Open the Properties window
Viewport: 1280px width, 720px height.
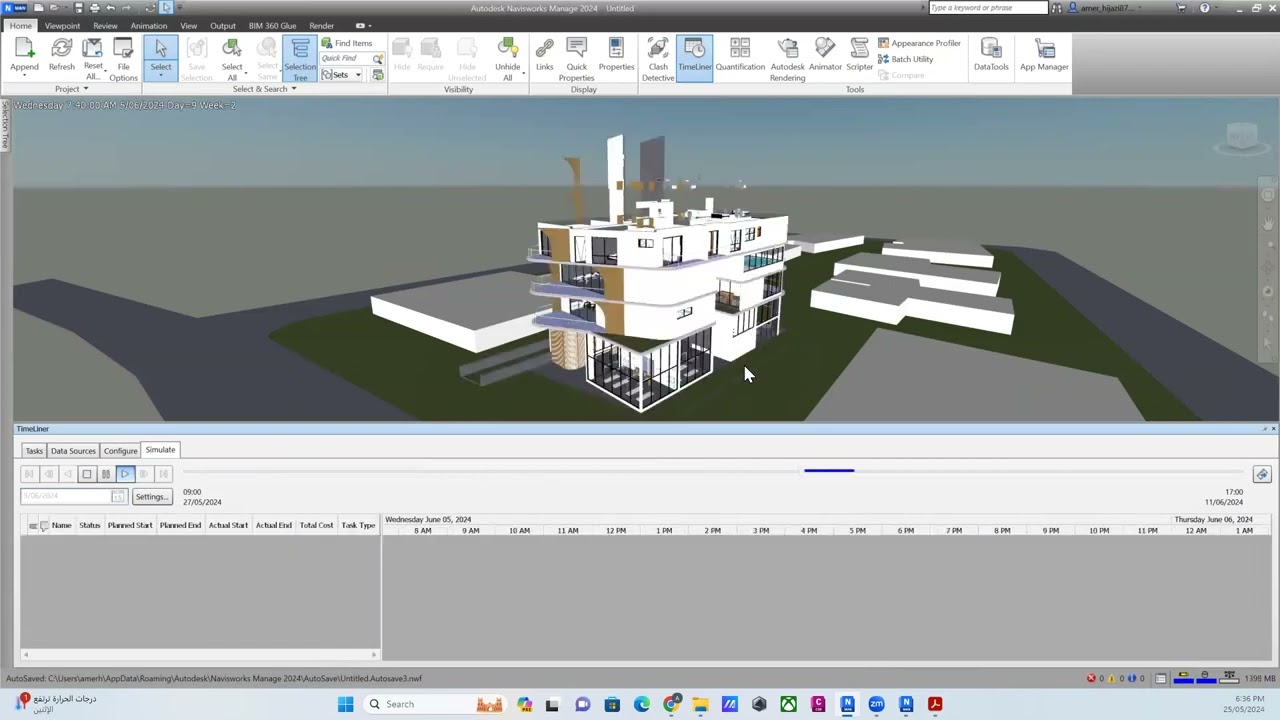pyautogui.click(x=616, y=55)
